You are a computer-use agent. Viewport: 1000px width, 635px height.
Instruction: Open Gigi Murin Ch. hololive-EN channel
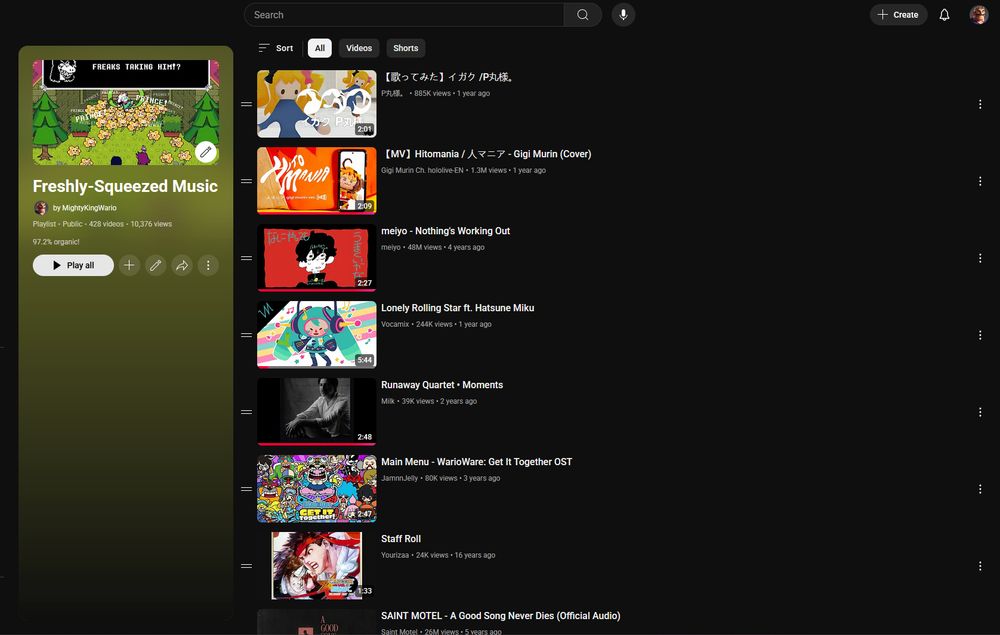422,170
